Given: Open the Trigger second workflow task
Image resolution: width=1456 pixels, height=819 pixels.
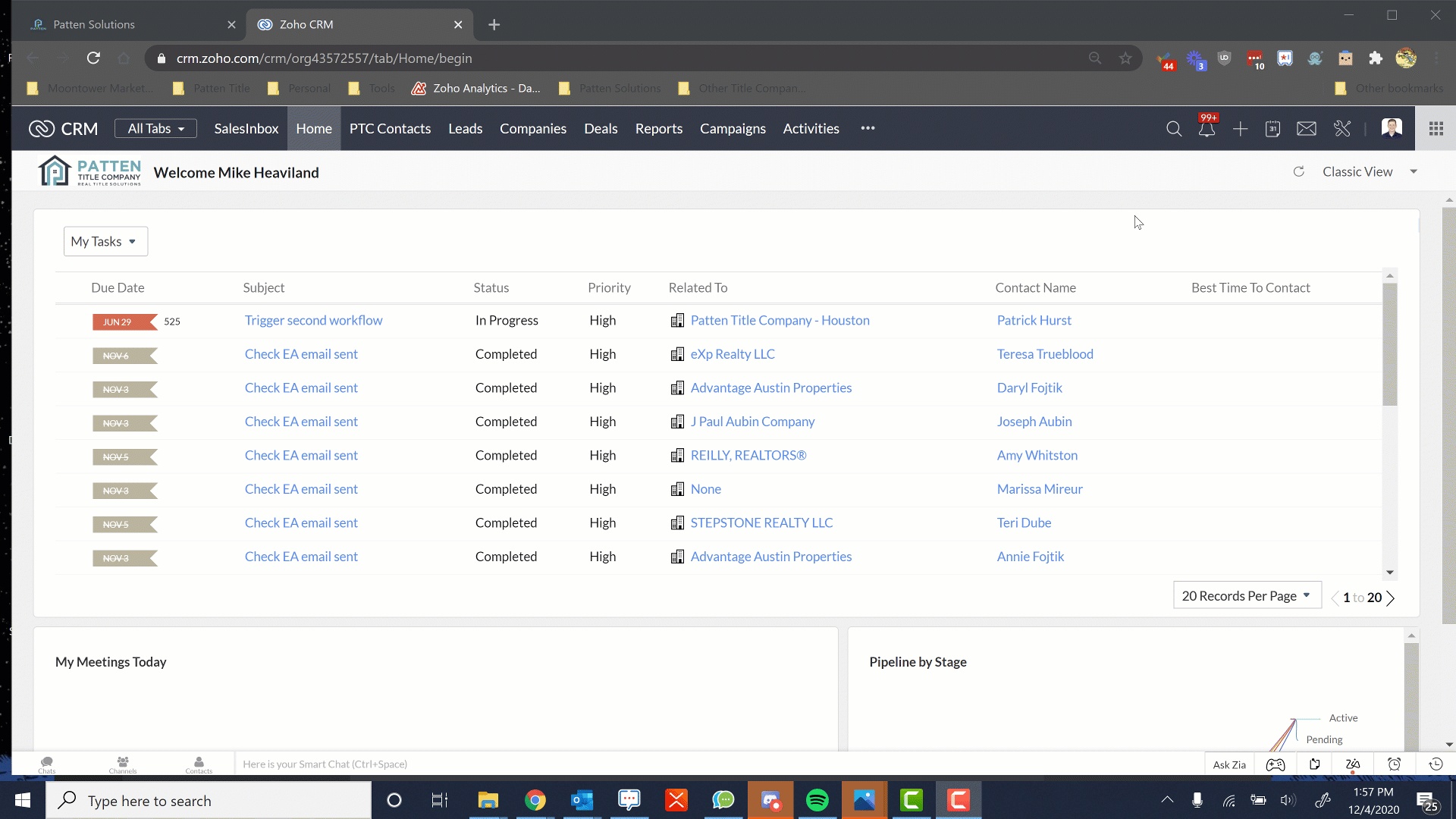Looking at the screenshot, I should pos(313,320).
